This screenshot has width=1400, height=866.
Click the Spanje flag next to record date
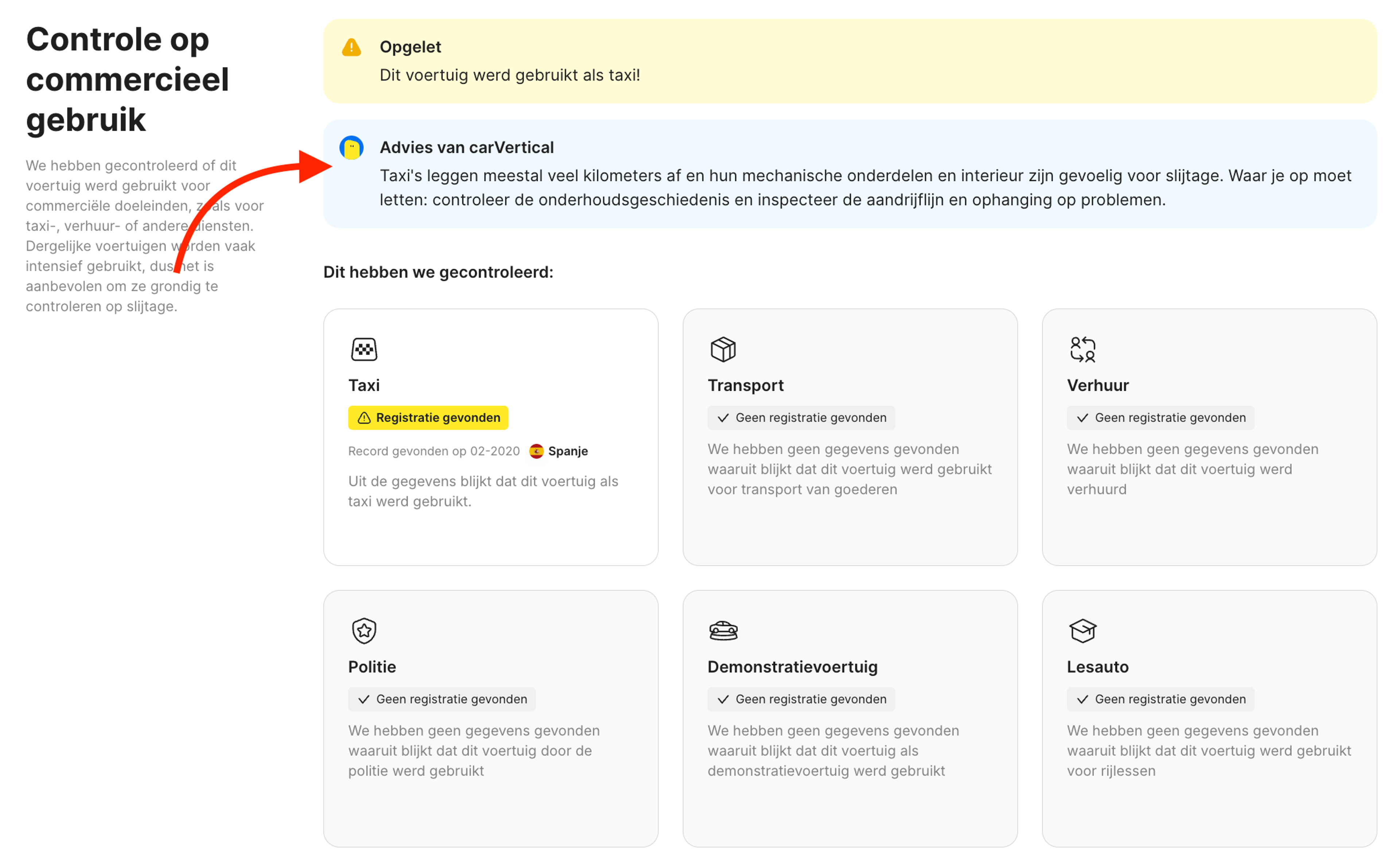536,451
